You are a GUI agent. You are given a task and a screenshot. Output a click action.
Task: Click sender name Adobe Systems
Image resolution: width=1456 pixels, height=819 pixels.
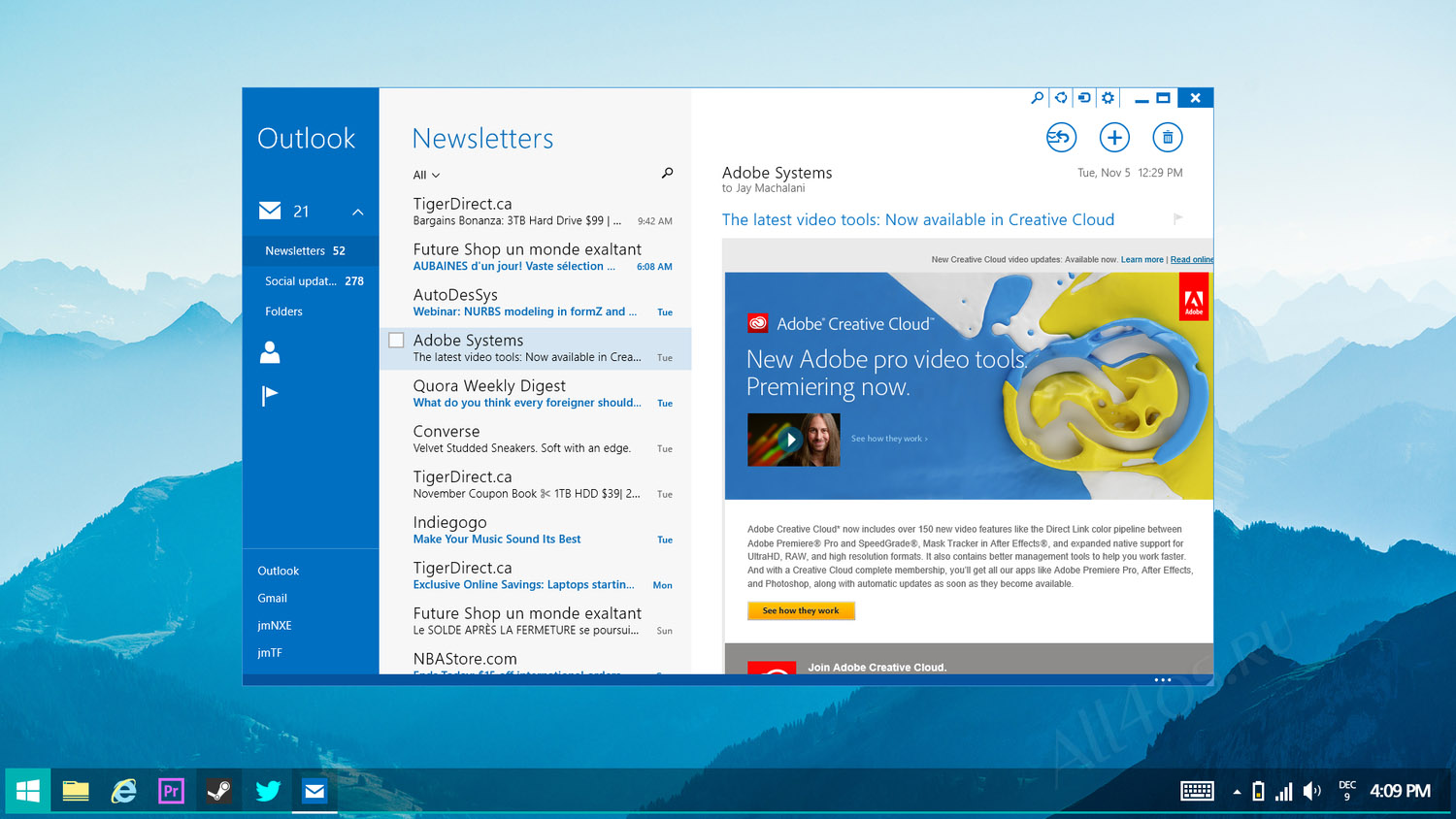tap(777, 173)
